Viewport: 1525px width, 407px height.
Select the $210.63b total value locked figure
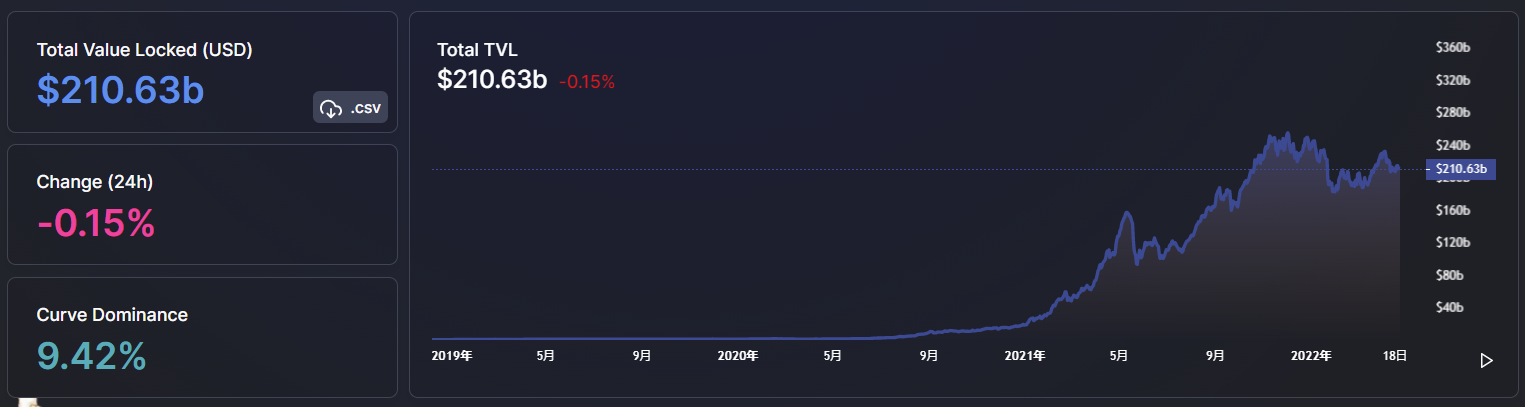click(121, 90)
